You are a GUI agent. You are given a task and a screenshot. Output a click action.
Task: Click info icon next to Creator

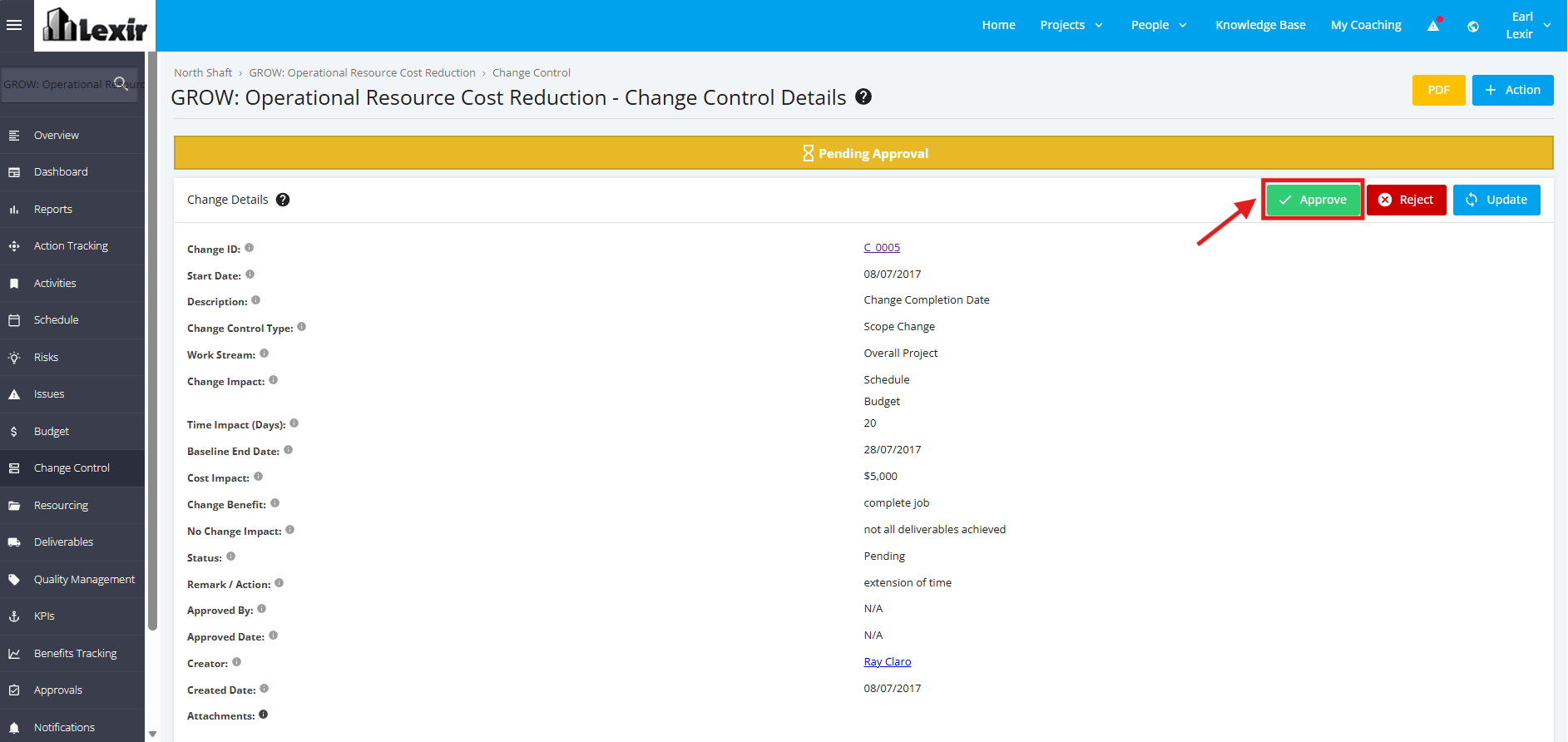(236, 662)
